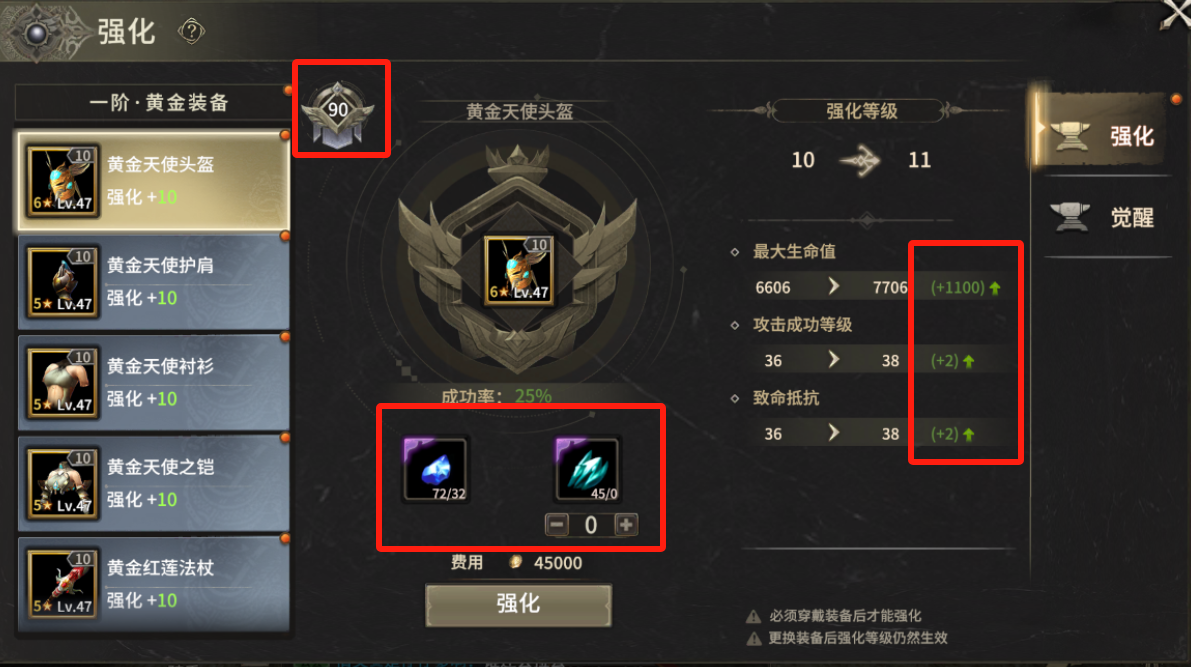Click the gold coin cost icon
Viewport: 1191px width, 667px height.
(x=515, y=562)
